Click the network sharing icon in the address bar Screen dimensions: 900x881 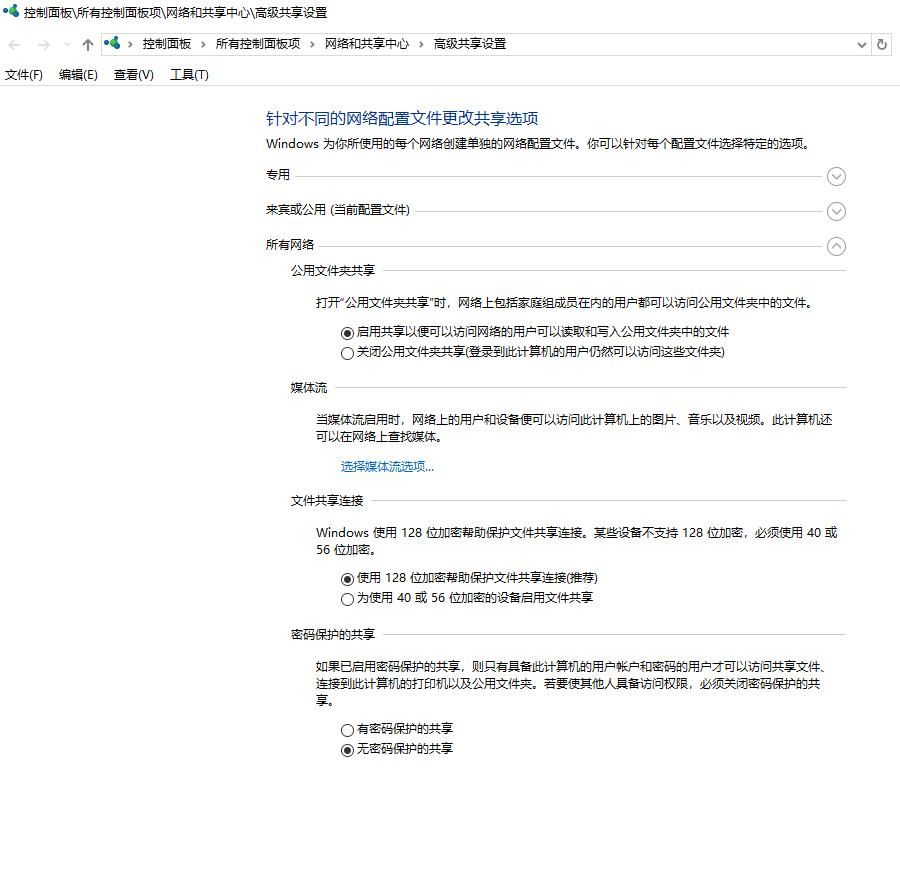[113, 44]
